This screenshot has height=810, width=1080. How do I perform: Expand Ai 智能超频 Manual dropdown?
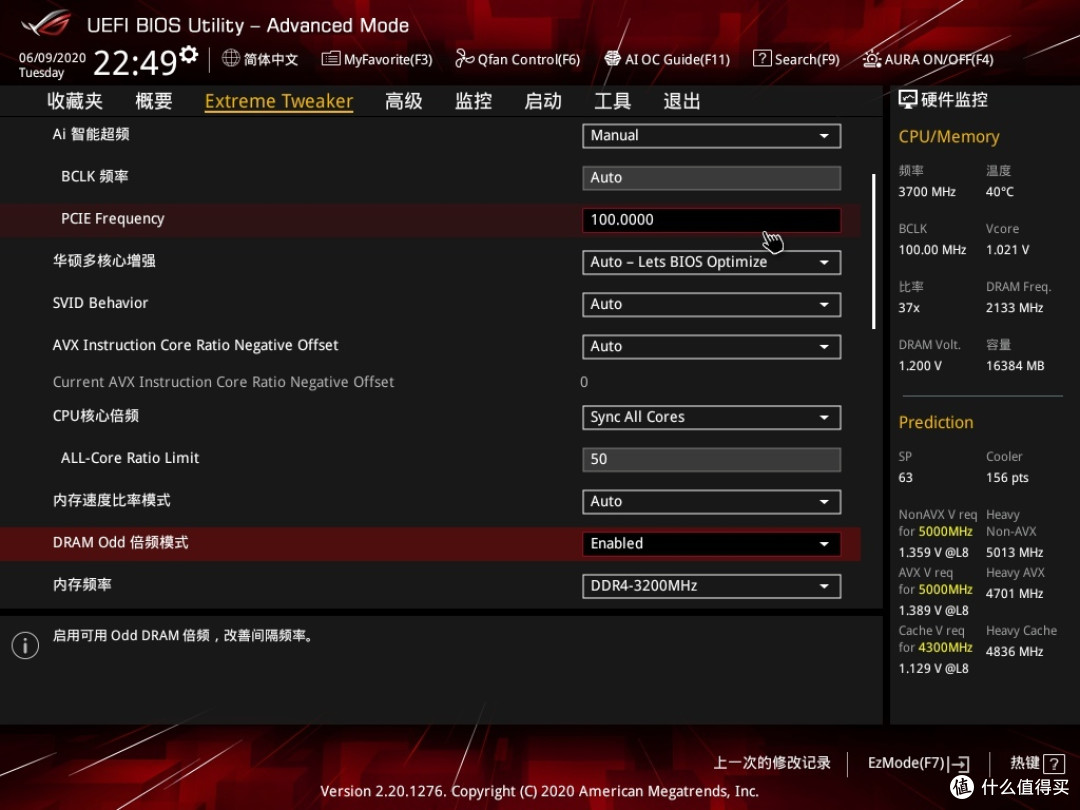[x=712, y=136]
